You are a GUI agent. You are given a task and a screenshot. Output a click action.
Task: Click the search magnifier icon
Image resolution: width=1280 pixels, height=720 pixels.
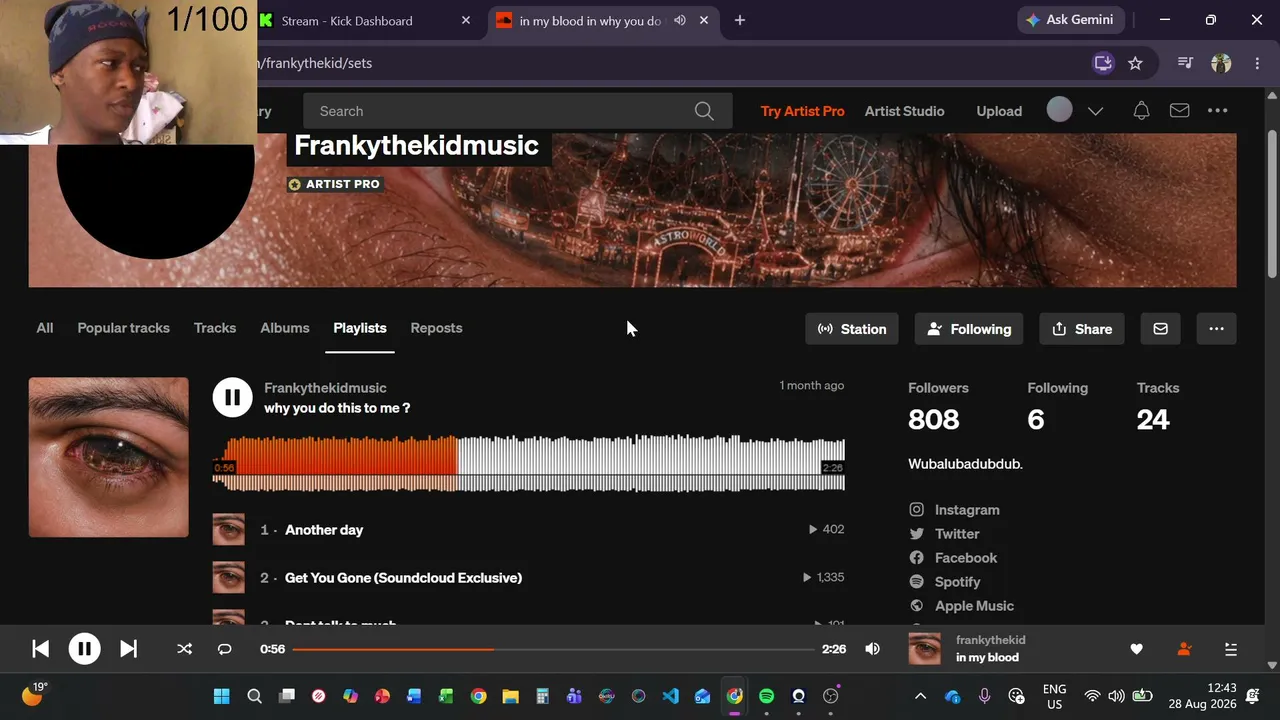(x=704, y=111)
